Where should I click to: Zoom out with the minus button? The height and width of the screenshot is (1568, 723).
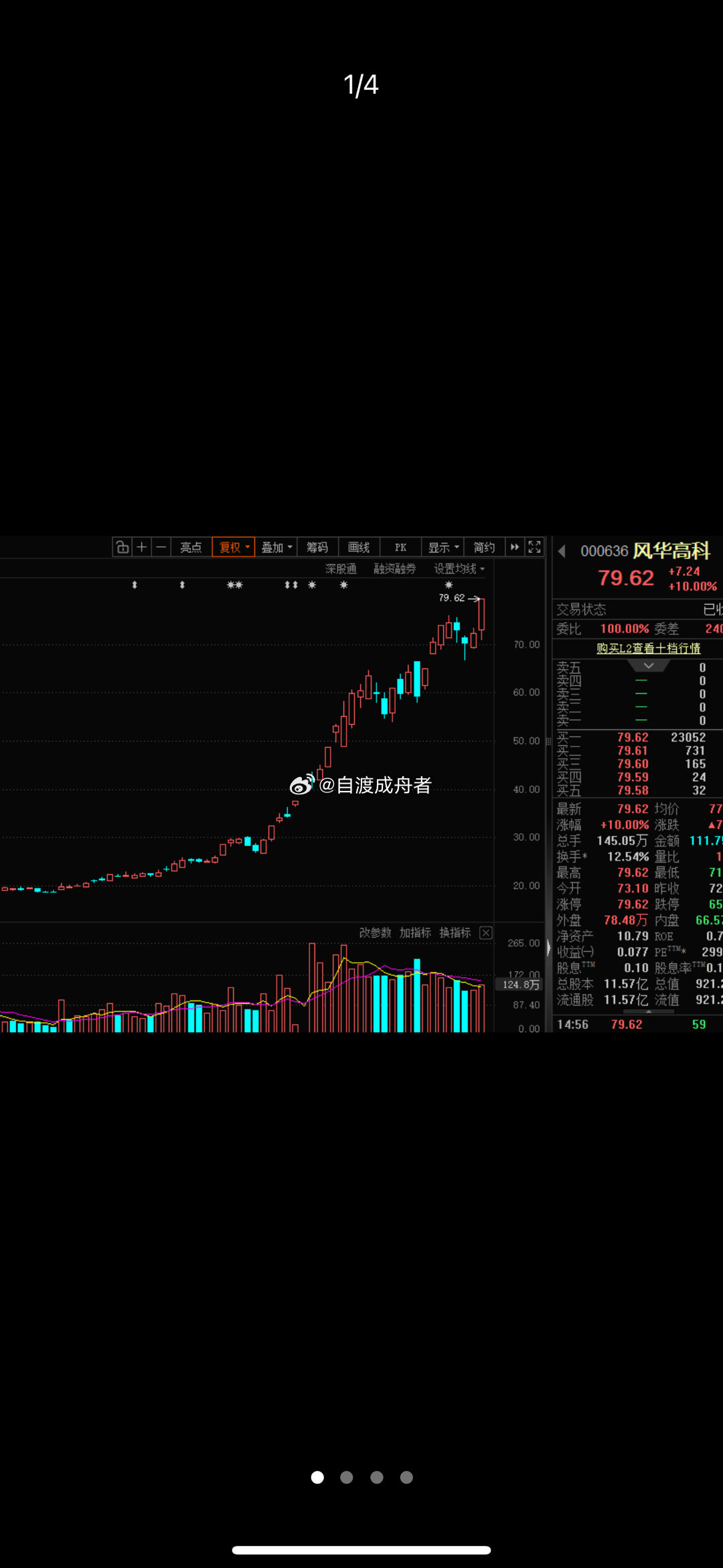[161, 547]
